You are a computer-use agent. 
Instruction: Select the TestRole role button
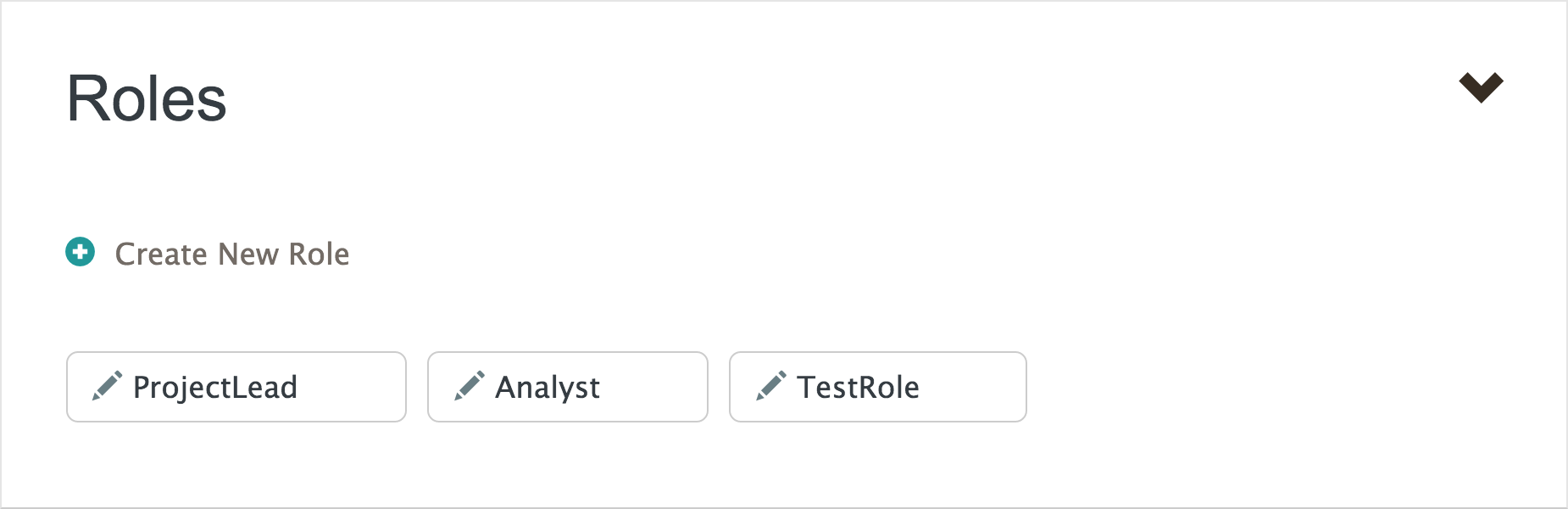pos(877,387)
